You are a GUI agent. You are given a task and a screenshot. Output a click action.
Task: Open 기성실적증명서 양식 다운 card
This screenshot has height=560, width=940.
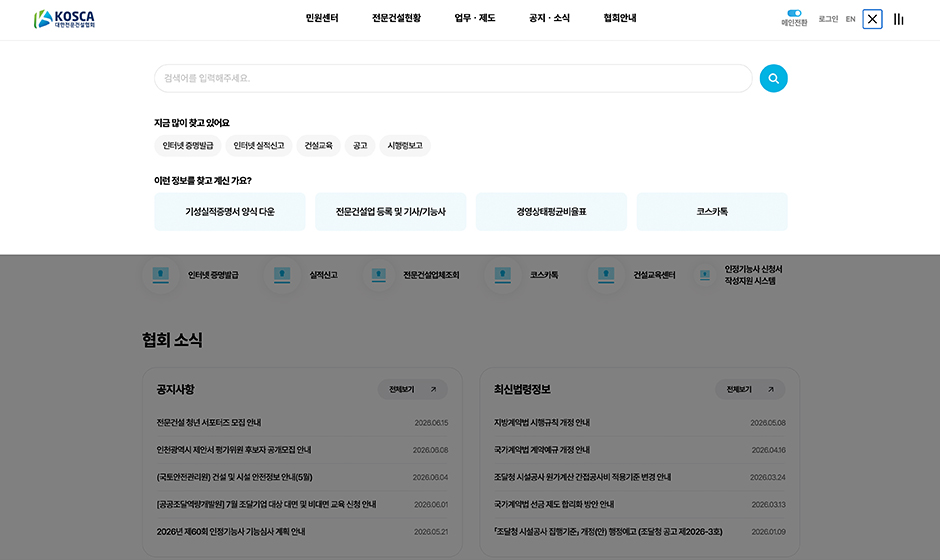click(x=230, y=212)
